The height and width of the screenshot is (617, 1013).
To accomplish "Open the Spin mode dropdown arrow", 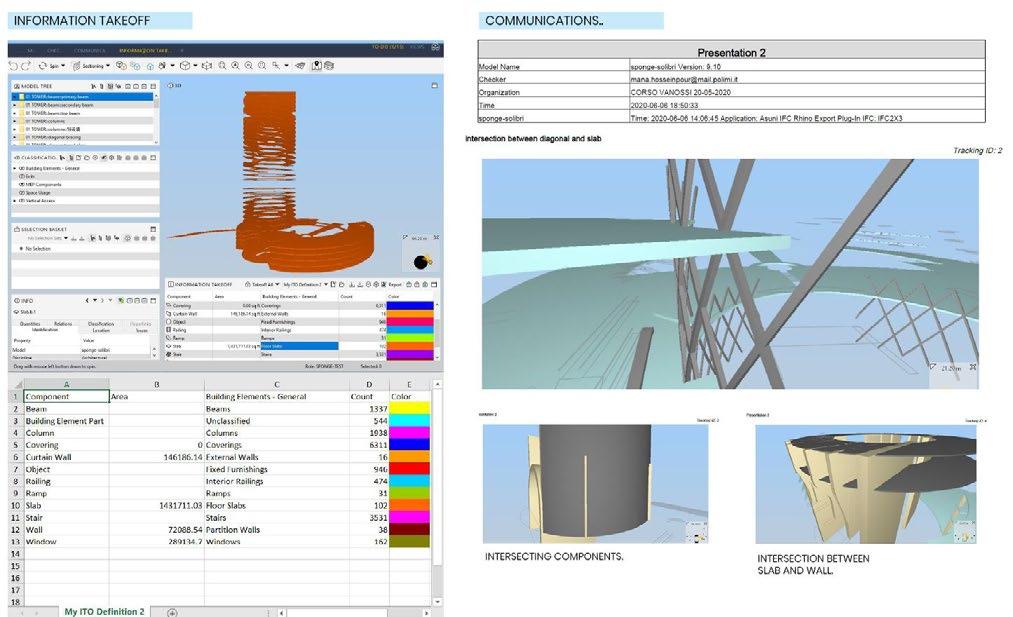I will tap(63, 66).
